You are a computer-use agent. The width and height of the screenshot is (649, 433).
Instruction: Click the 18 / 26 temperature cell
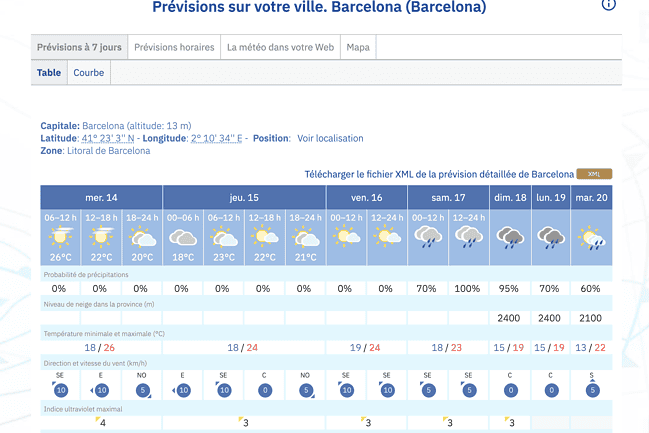(100, 348)
